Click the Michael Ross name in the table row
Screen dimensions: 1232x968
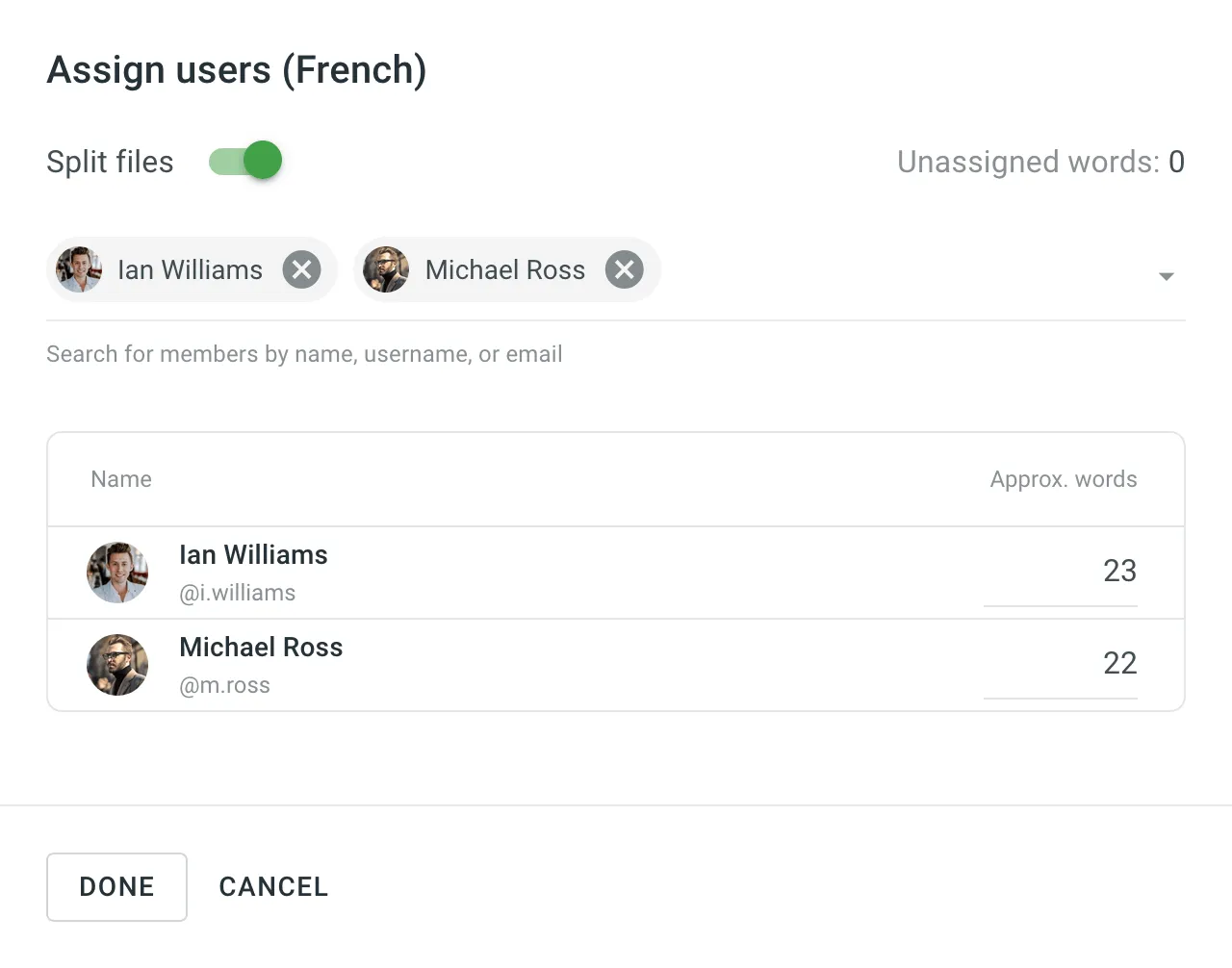pos(261,648)
